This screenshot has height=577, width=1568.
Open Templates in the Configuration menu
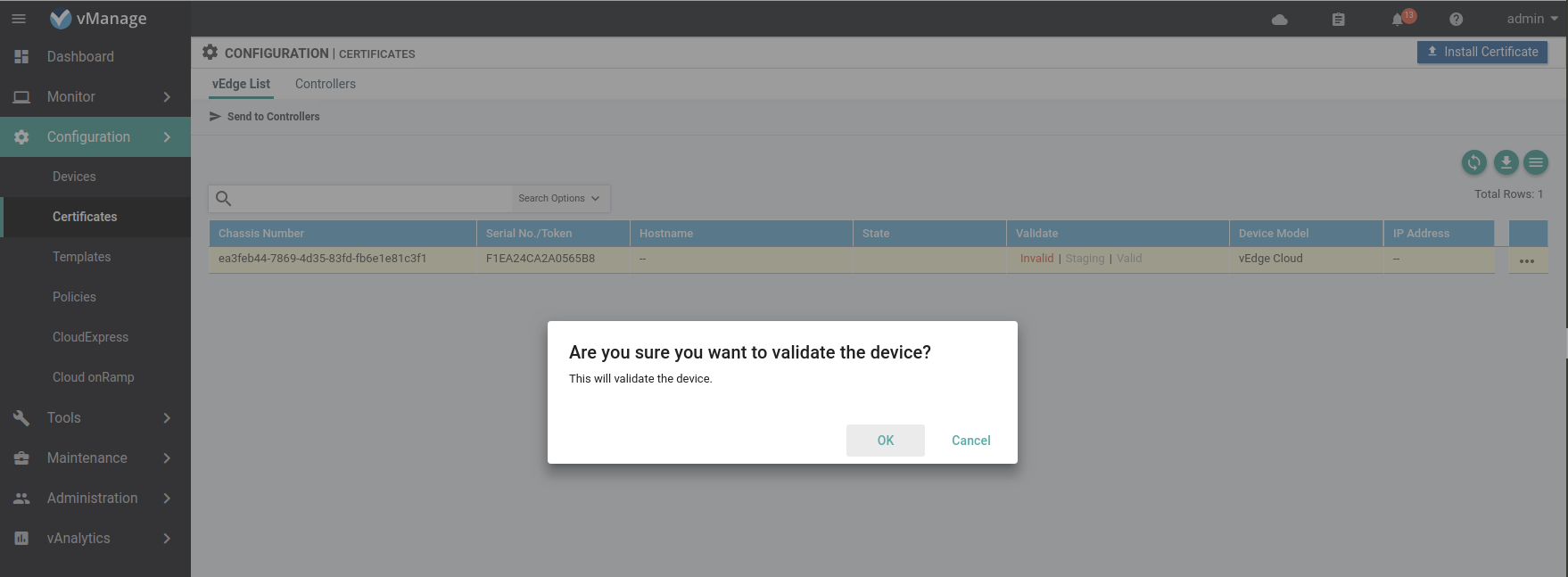(x=81, y=257)
